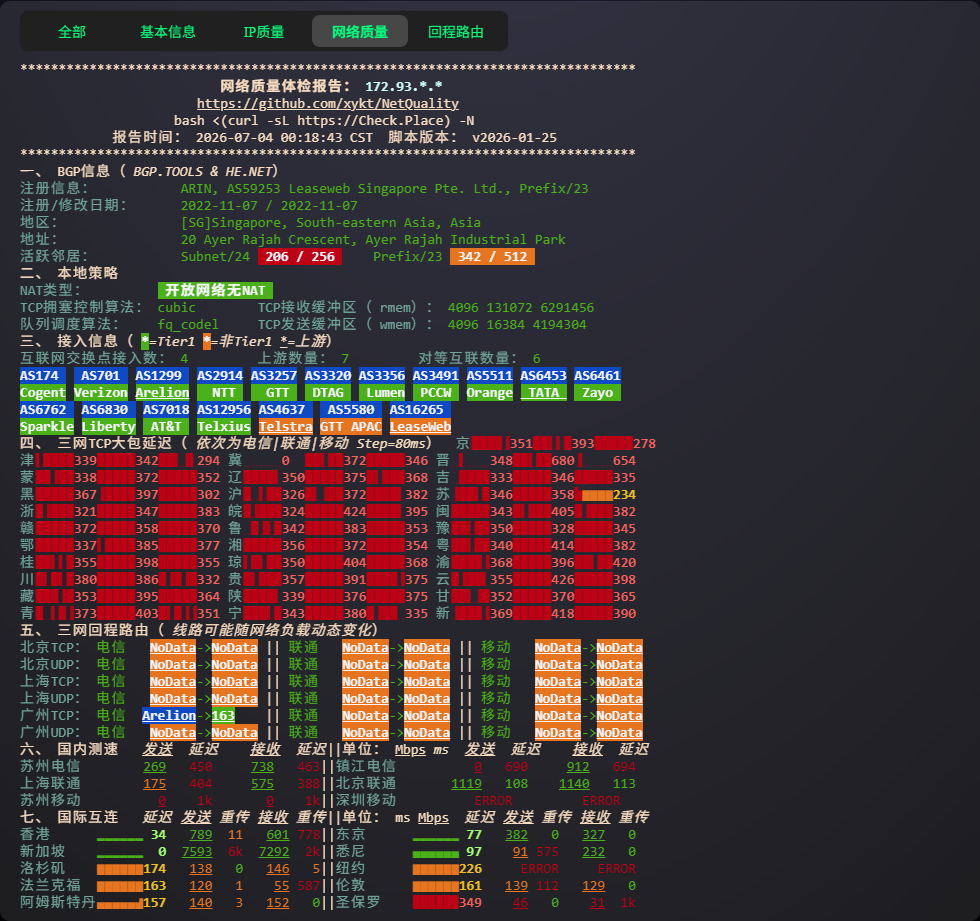Image resolution: width=980 pixels, height=921 pixels.
Task: Click the 圣保罗 red latency bar 349
Action: coord(447,903)
